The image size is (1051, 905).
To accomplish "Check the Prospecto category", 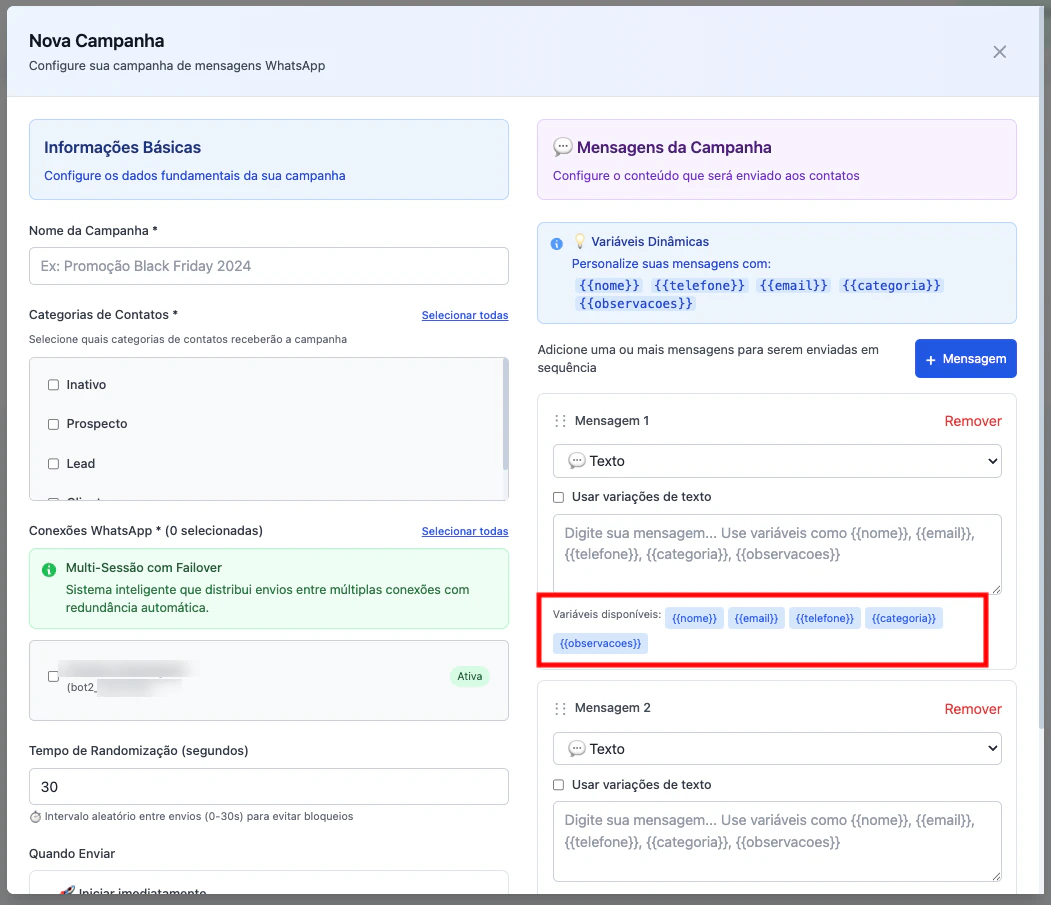I will tap(54, 424).
